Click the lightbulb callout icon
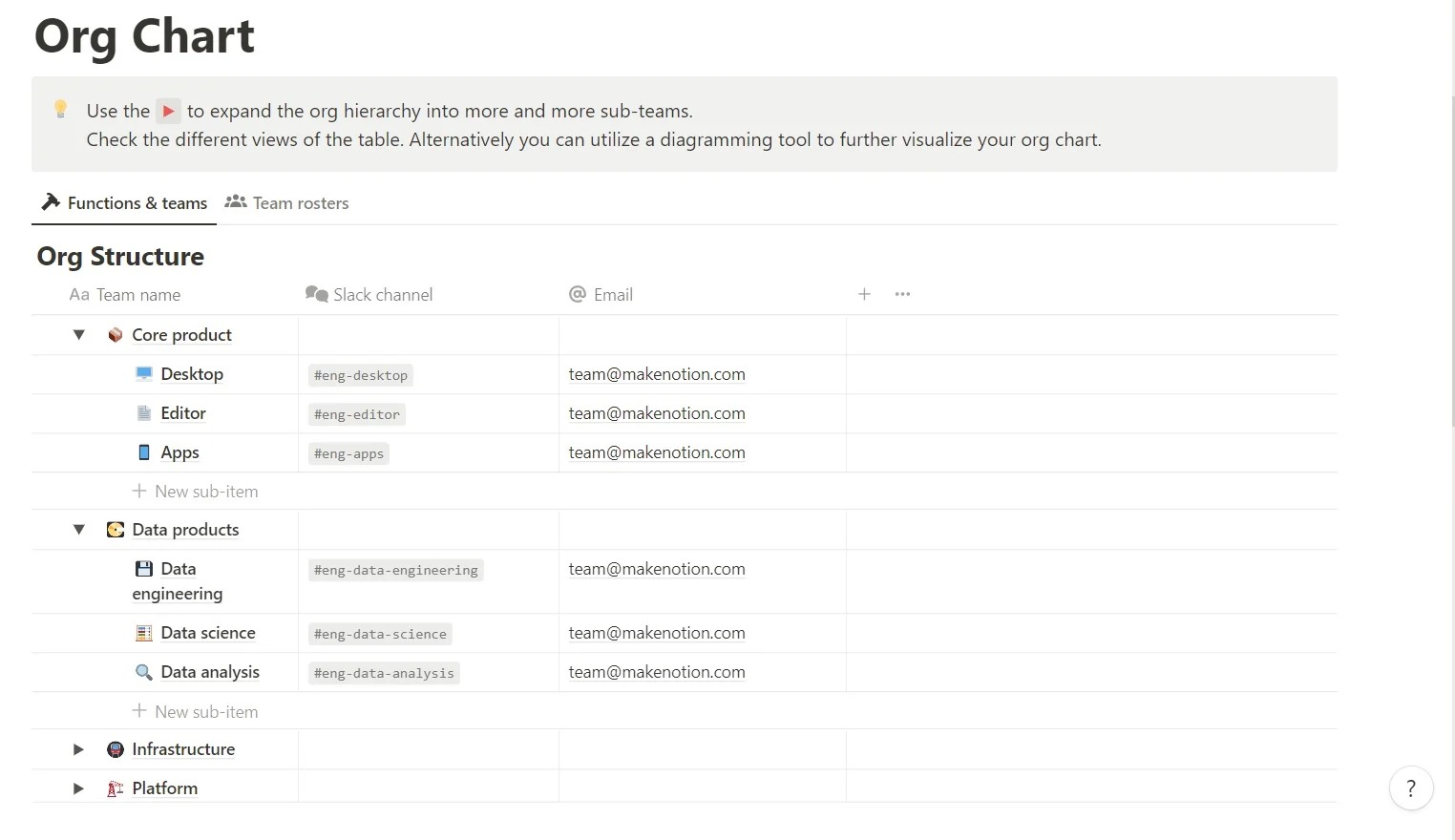The height and width of the screenshot is (840, 1455). pos(60,110)
